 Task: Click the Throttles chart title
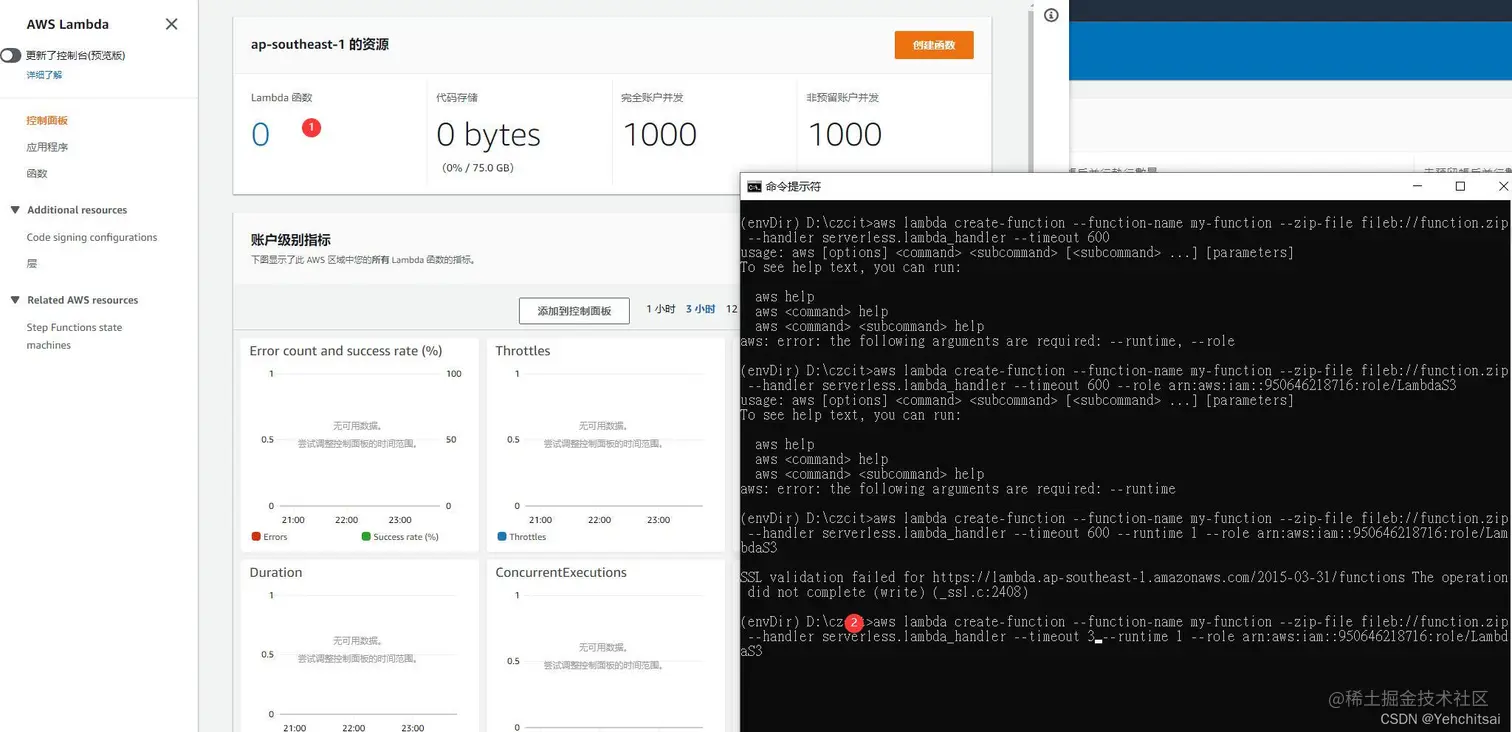tap(523, 351)
